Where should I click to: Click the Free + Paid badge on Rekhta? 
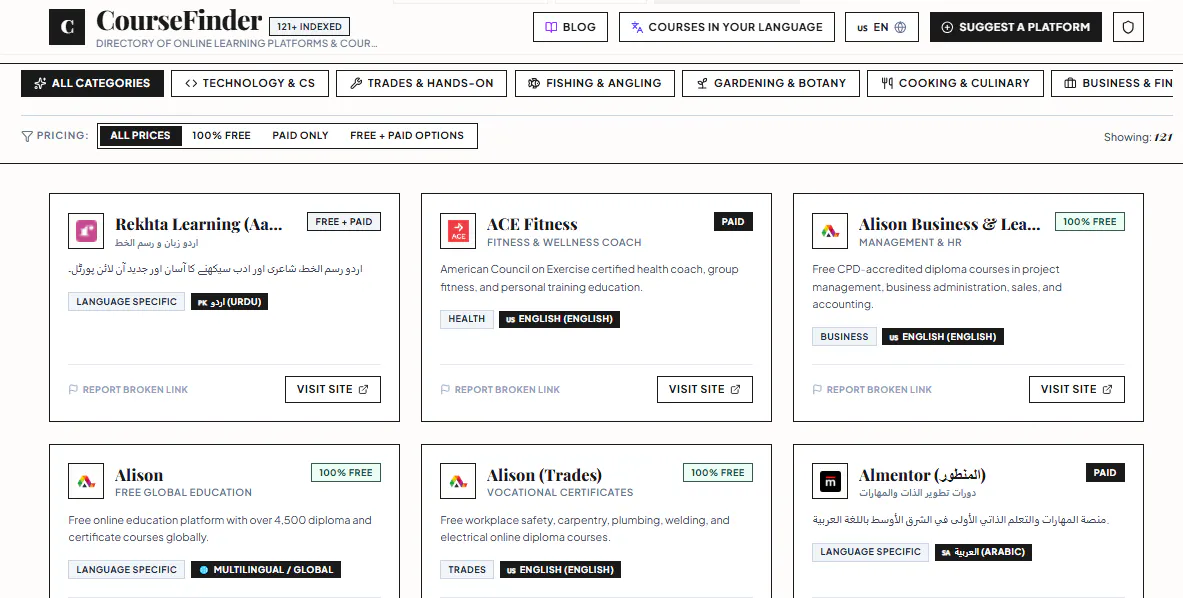point(343,222)
